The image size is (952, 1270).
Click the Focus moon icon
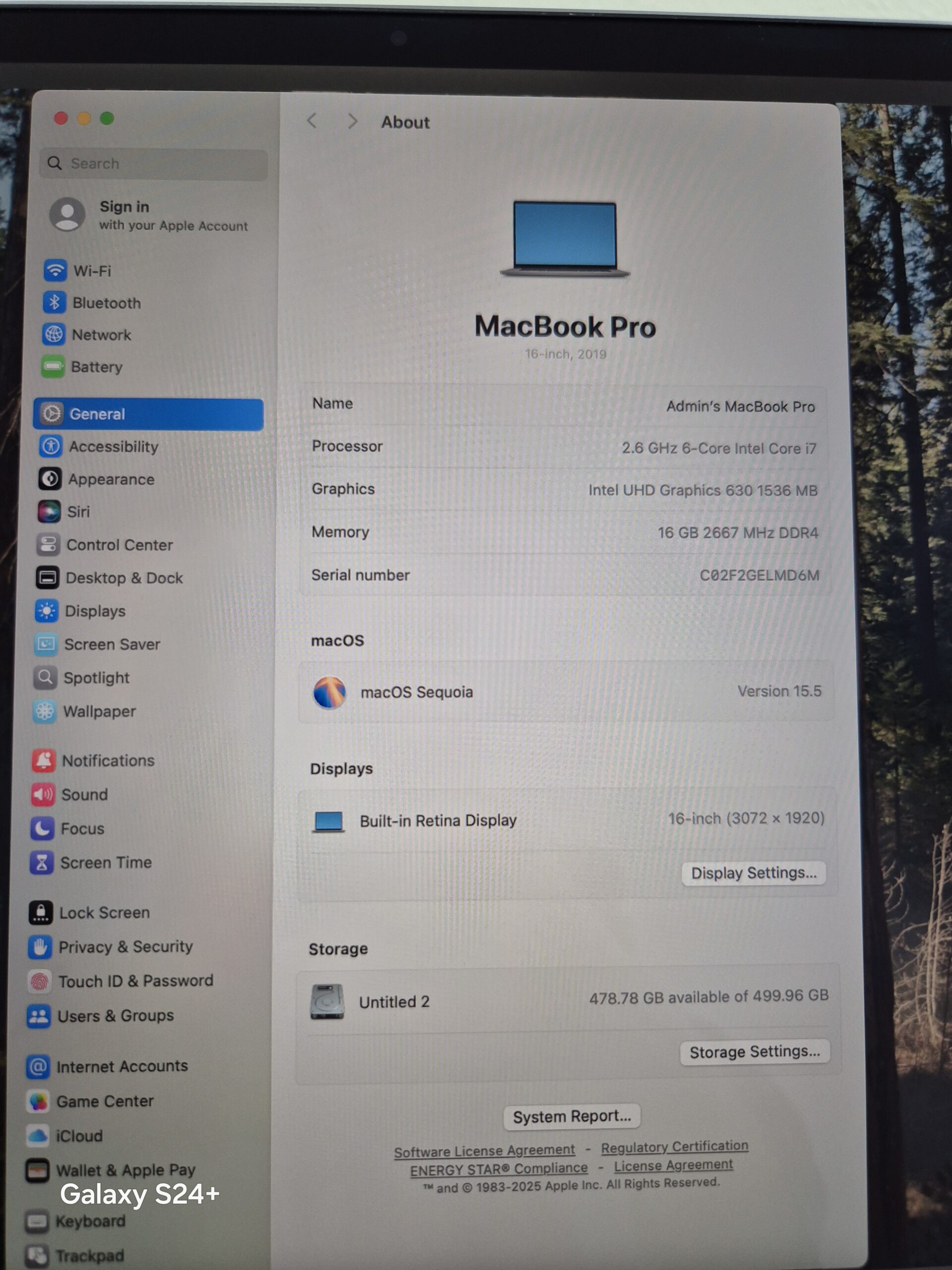pyautogui.click(x=43, y=828)
